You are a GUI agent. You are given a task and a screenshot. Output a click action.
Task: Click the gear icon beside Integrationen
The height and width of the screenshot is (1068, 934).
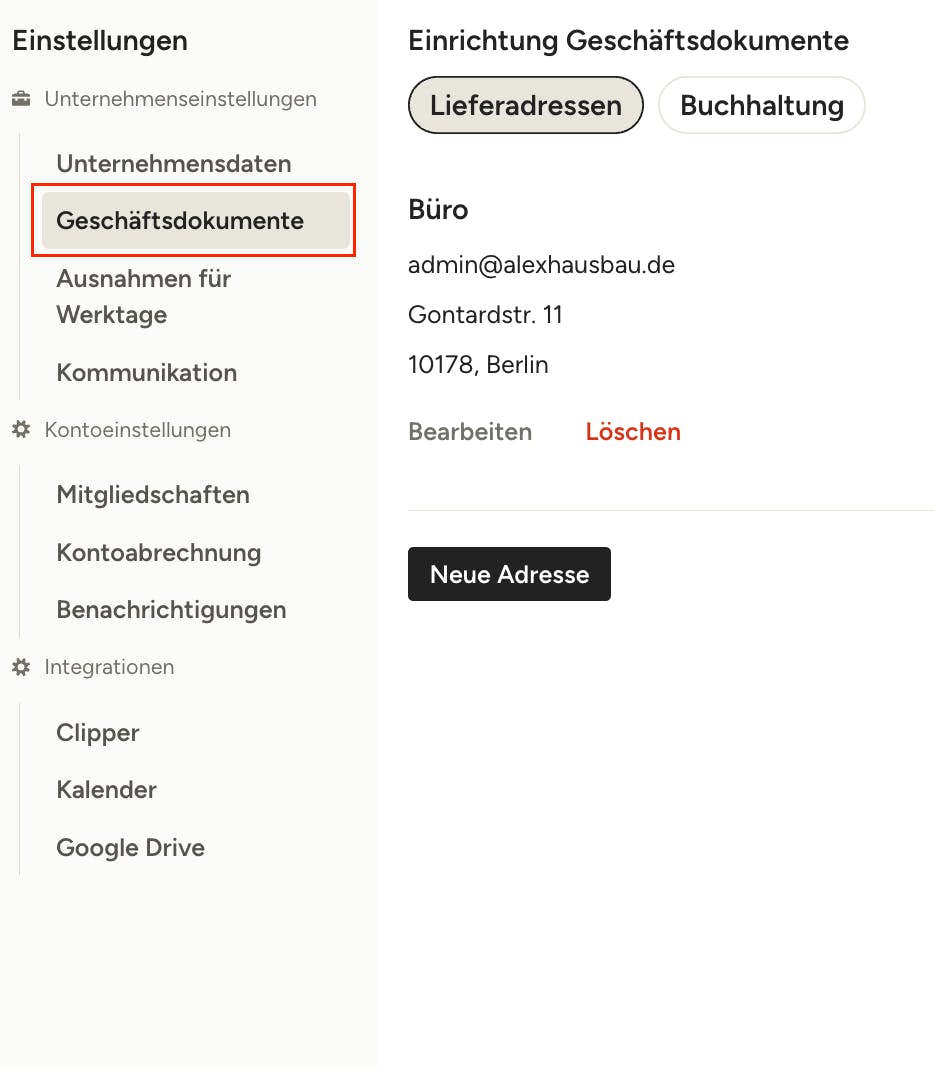(x=21, y=667)
